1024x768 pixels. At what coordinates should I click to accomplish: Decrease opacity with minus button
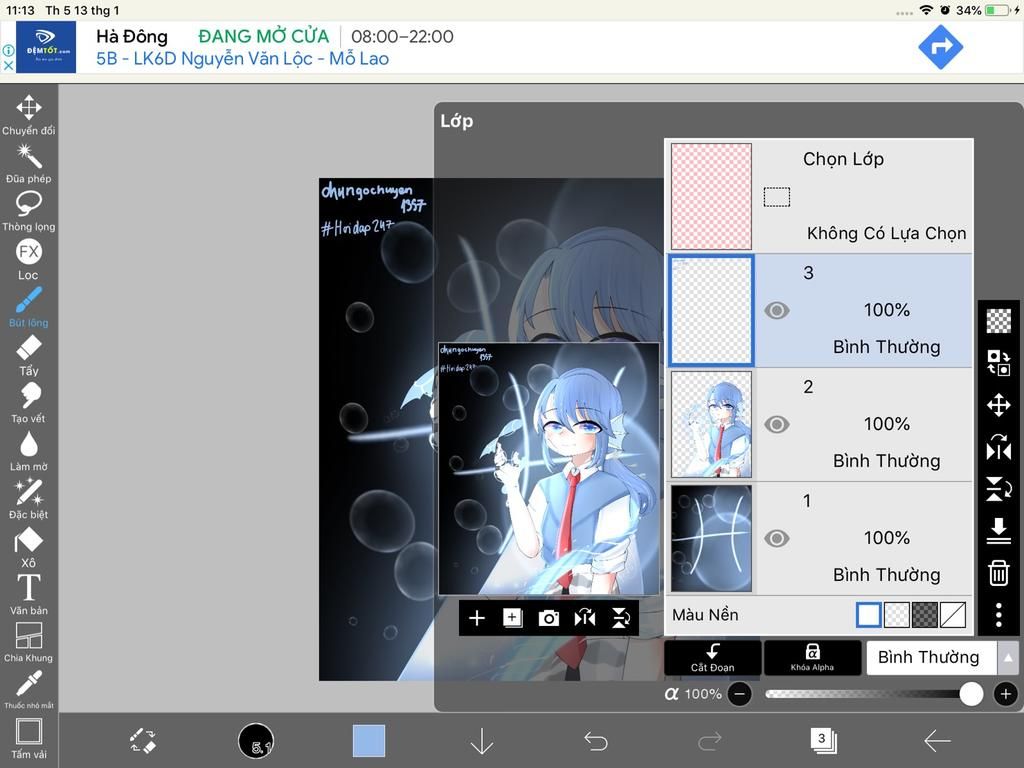(x=739, y=694)
